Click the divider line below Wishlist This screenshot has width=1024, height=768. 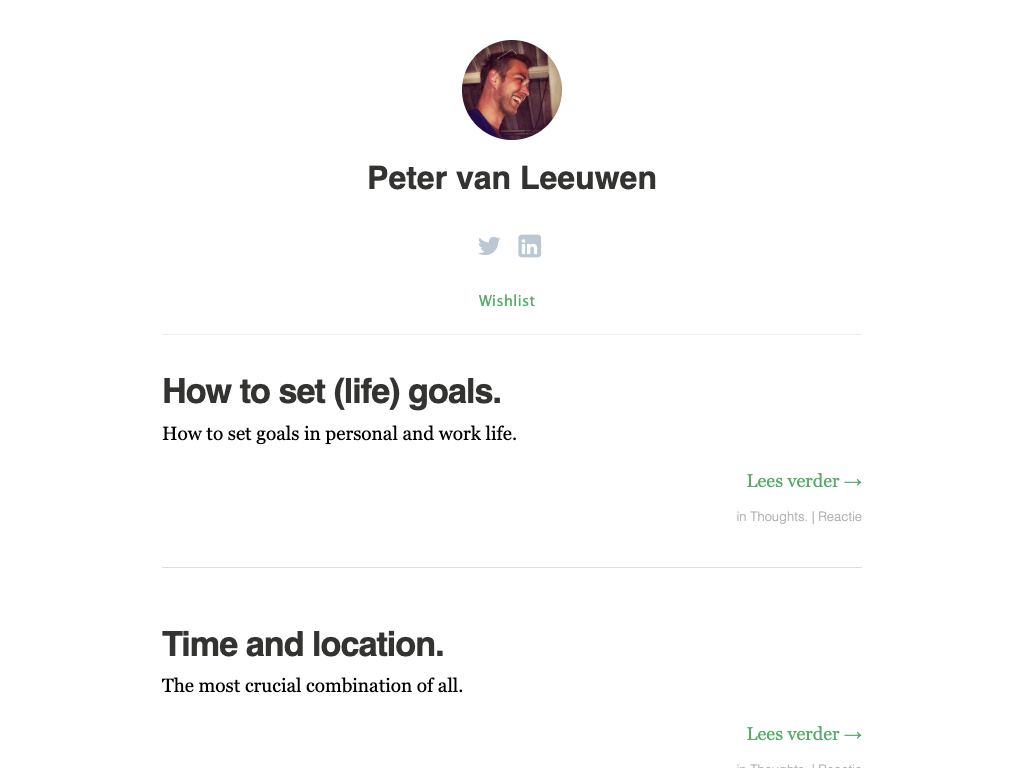click(x=512, y=334)
